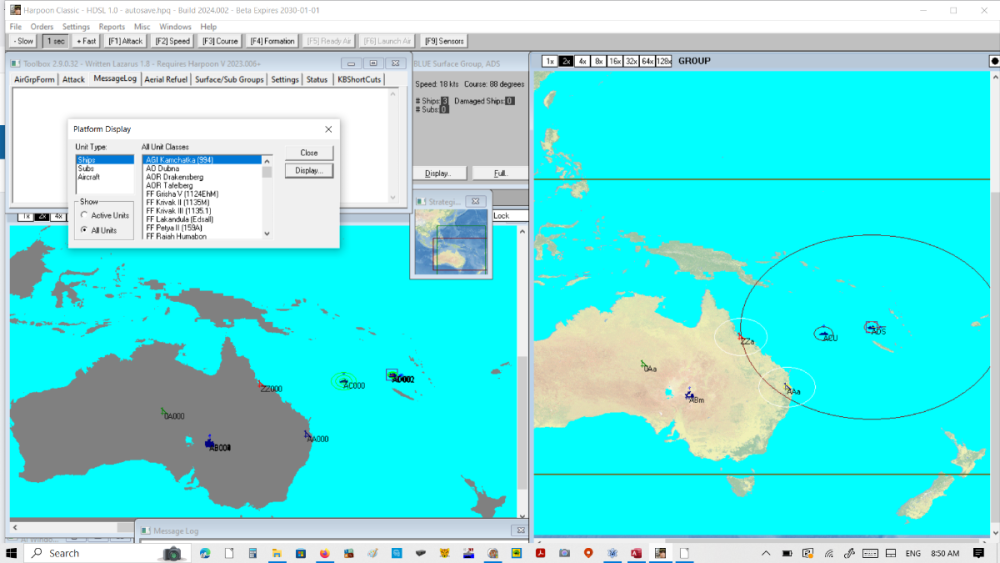The height and width of the screenshot is (563, 1000).
Task: Click the [F1] Attack toolbar button
Action: 125,41
